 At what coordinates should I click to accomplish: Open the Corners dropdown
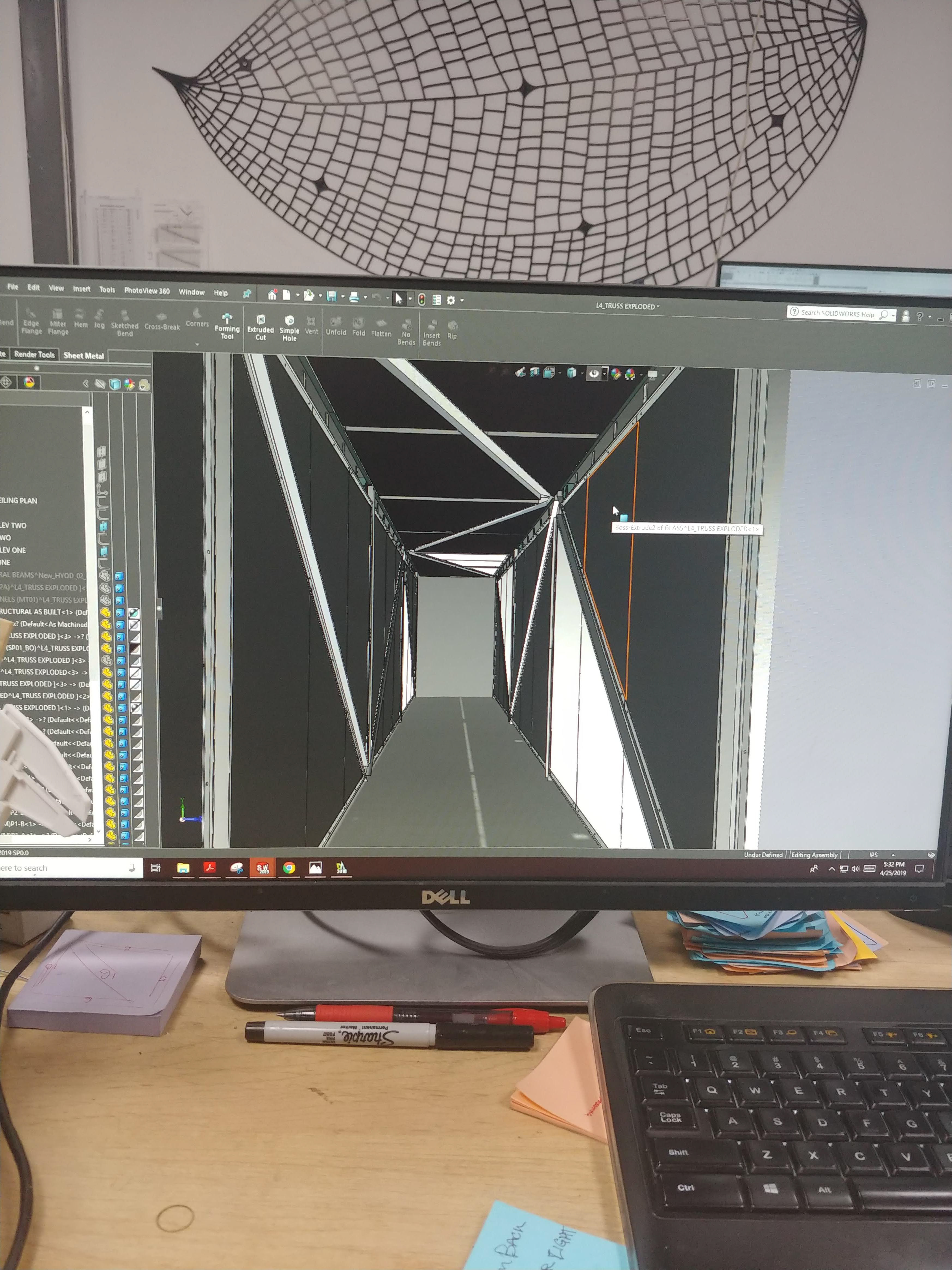coord(197,344)
